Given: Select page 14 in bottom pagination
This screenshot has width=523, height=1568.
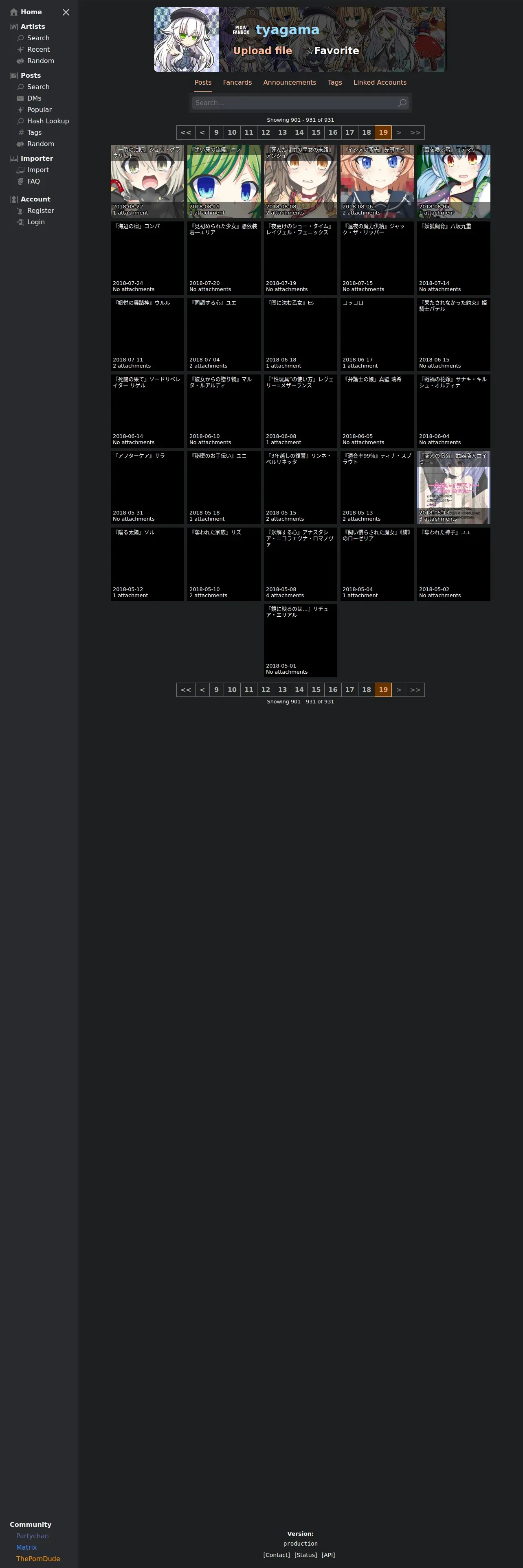Looking at the screenshot, I should click(x=299, y=690).
